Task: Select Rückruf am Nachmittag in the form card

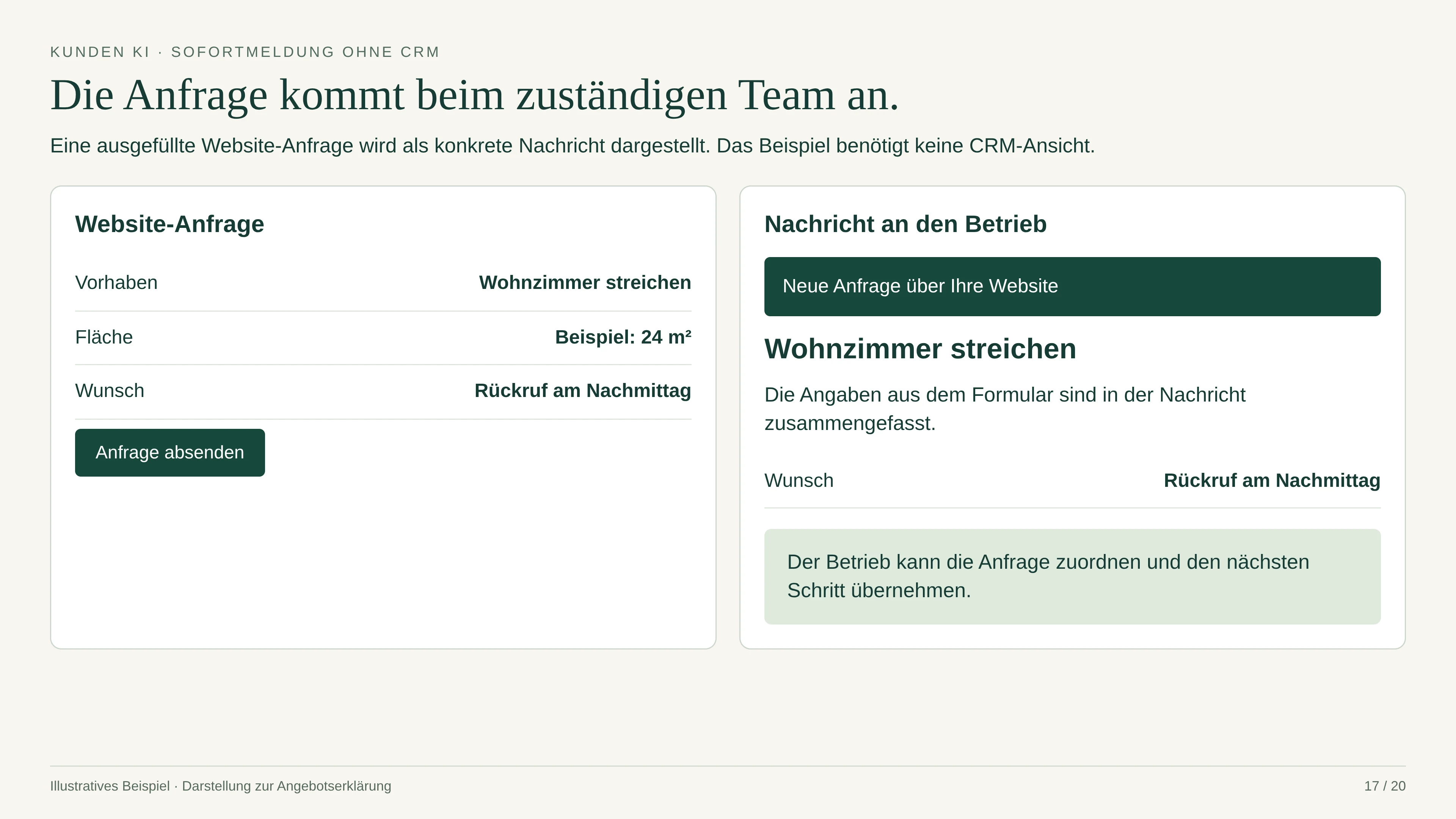Action: [583, 391]
